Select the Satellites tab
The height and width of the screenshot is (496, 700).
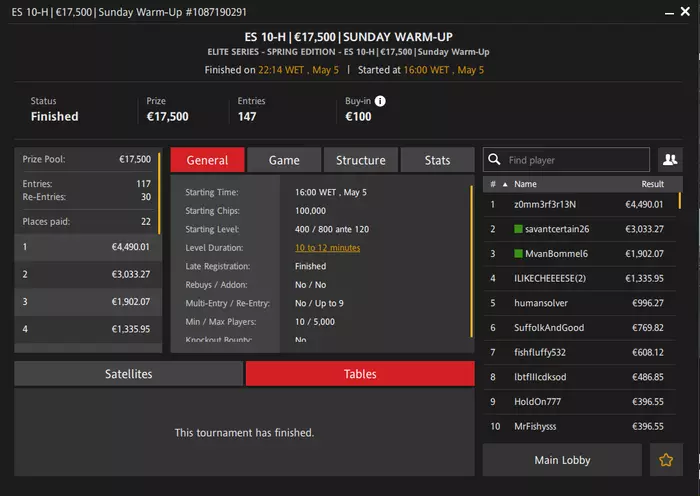pyautogui.click(x=129, y=374)
